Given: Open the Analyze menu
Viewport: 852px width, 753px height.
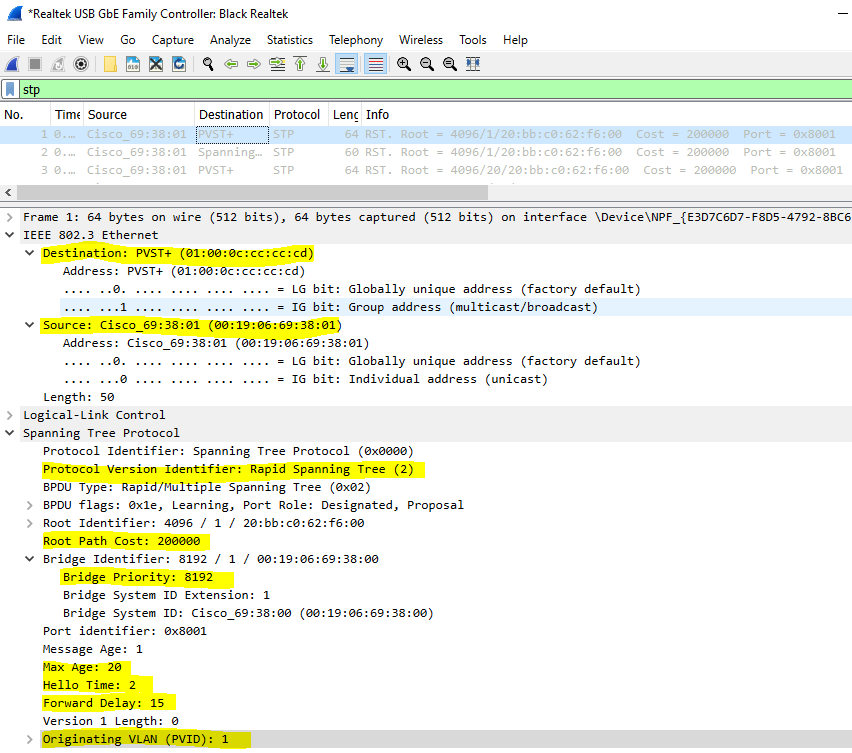Looking at the screenshot, I should [230, 40].
